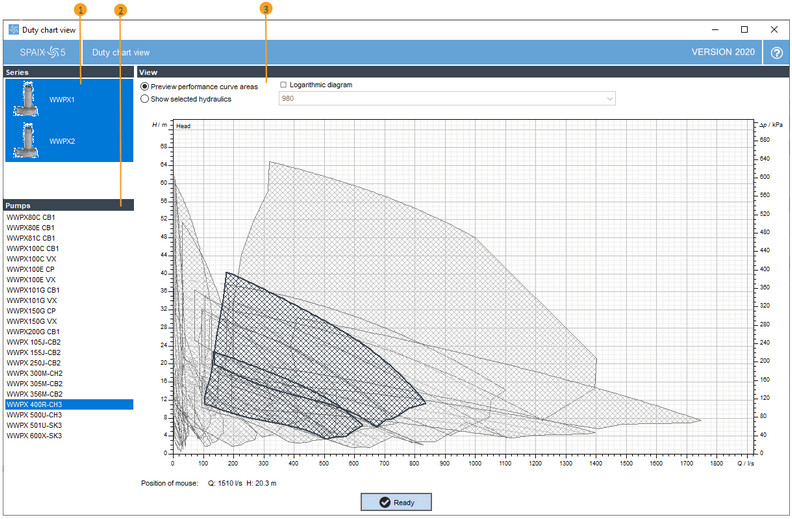Select pump WWPX81C CB1
This screenshot has height=519, width=792.
click(69, 238)
